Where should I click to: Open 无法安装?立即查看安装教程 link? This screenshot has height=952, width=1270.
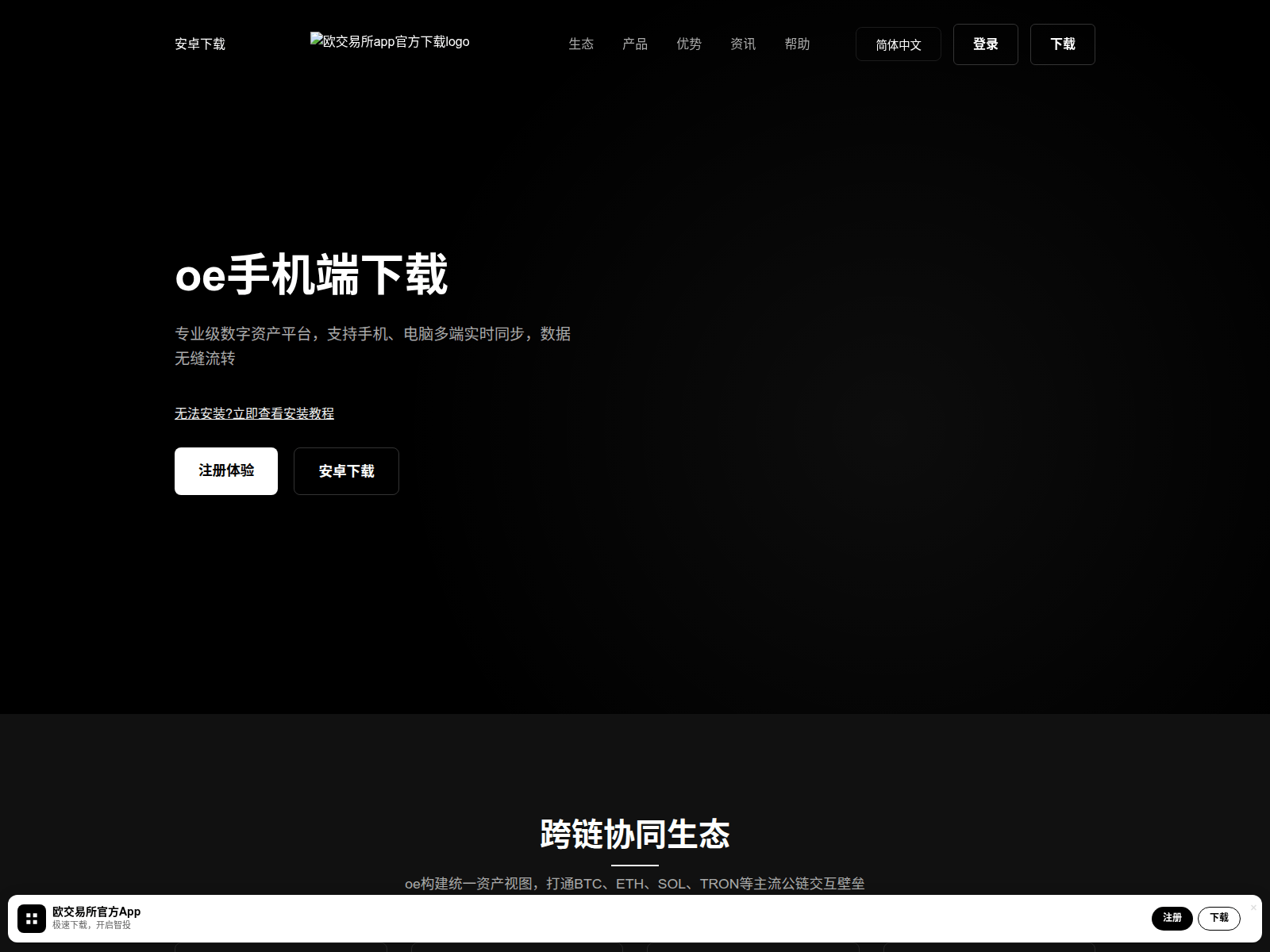(254, 413)
